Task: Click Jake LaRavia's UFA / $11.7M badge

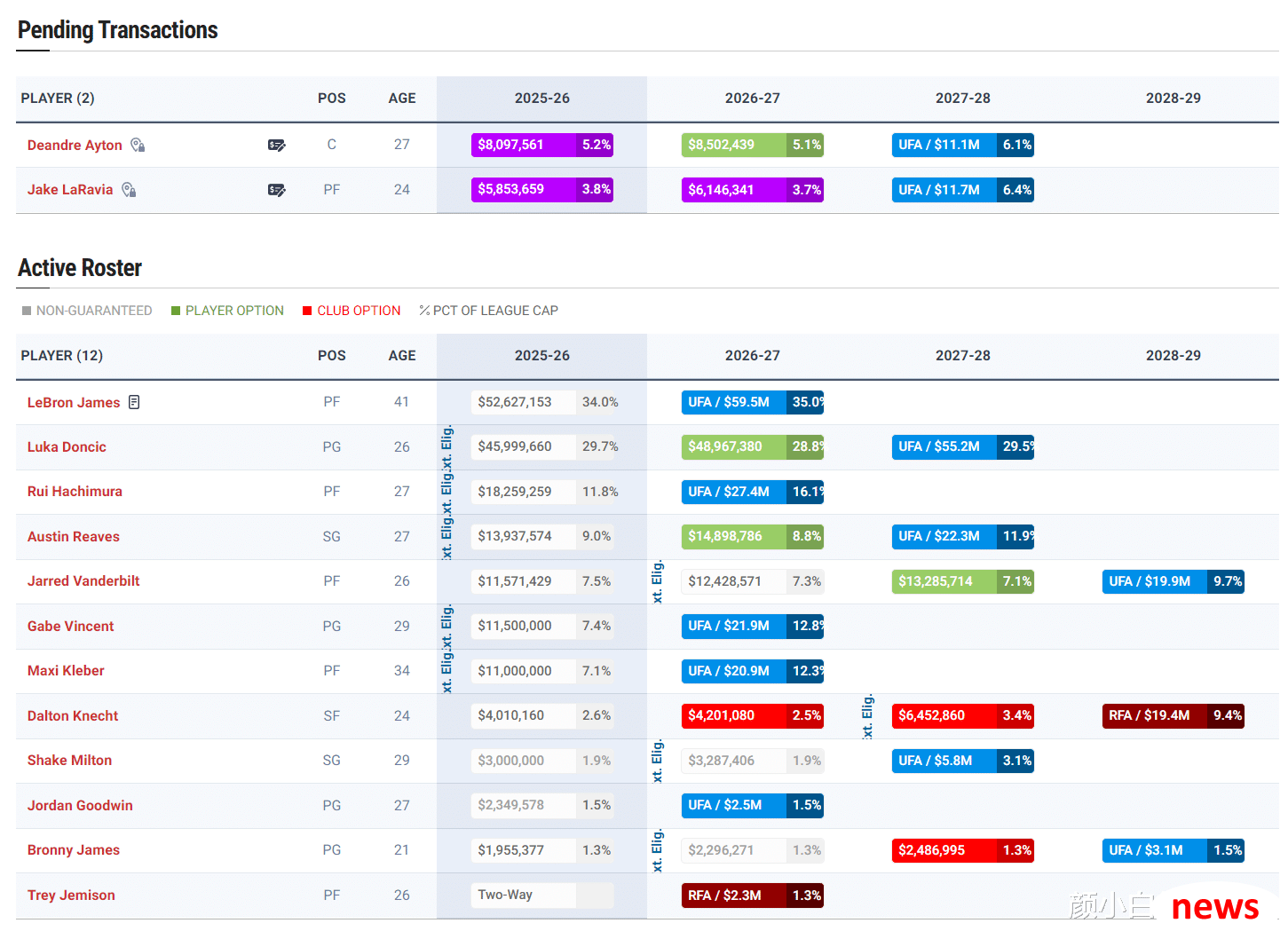Action: click(x=963, y=190)
